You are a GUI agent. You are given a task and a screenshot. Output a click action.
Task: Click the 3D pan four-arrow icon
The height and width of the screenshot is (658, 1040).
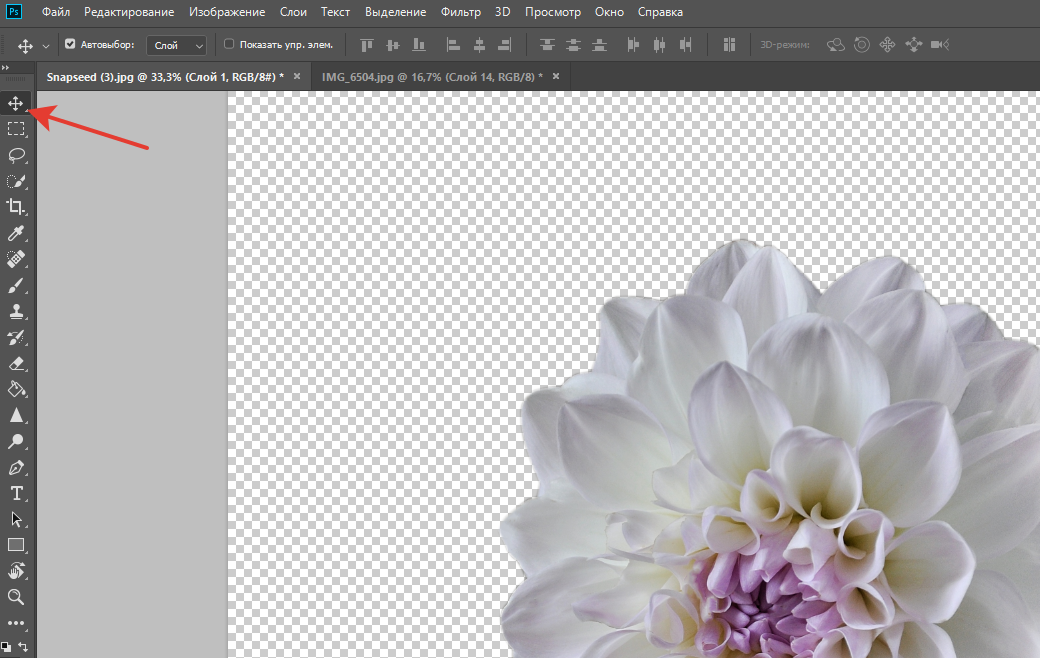tap(887, 45)
